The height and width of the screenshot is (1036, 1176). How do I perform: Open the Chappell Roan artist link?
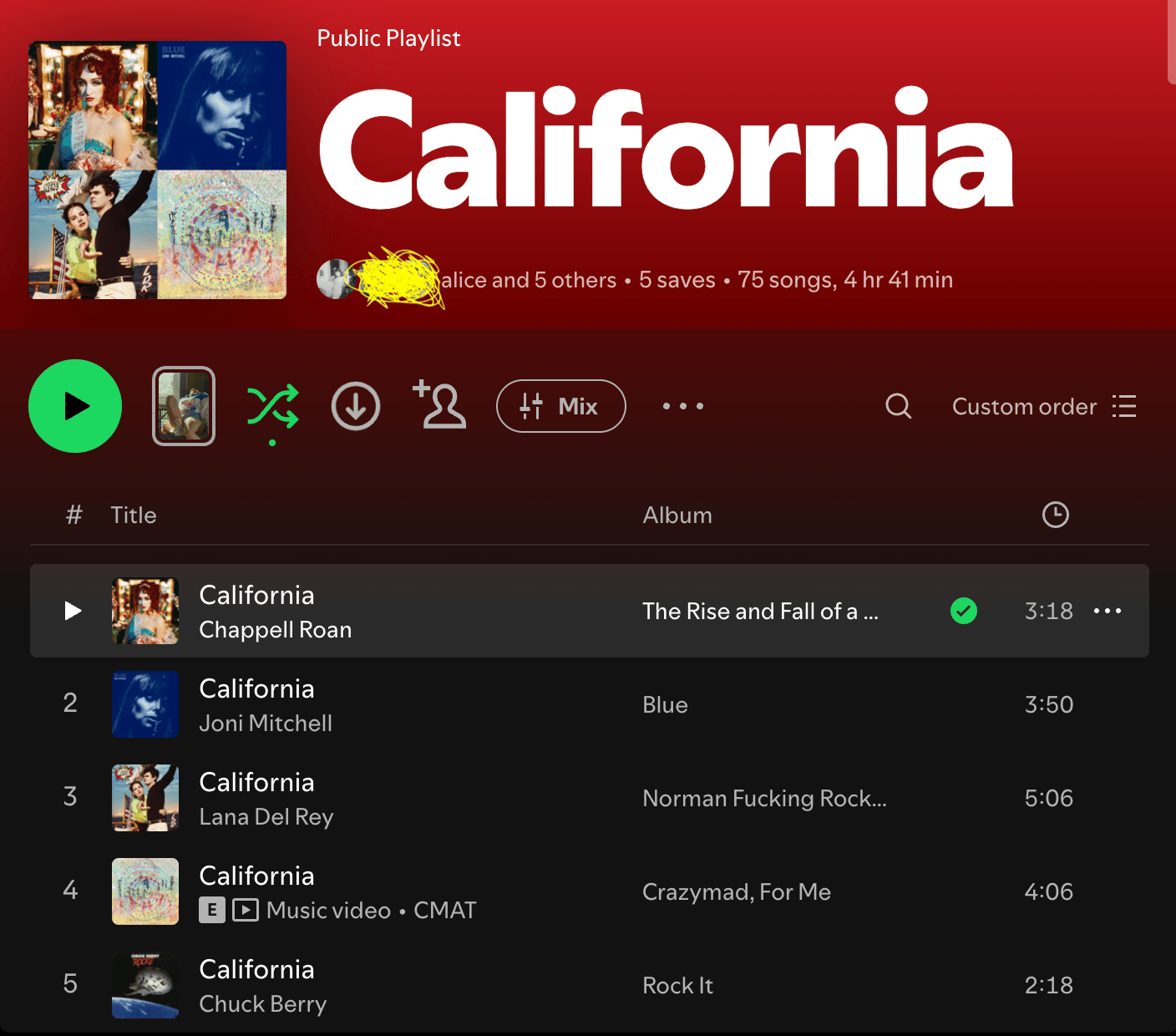click(x=276, y=630)
